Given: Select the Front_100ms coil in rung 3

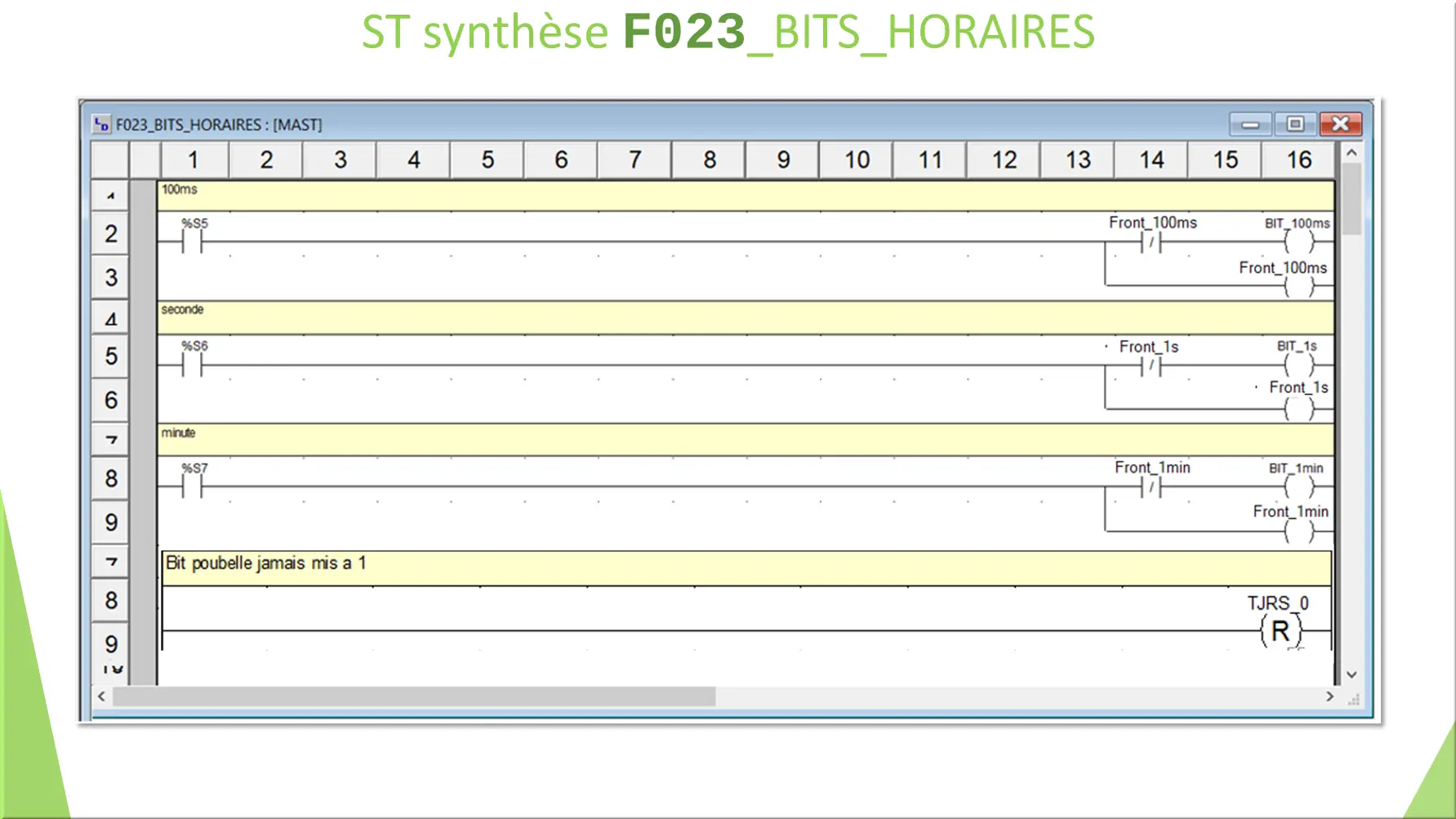Looking at the screenshot, I should pos(1298,286).
